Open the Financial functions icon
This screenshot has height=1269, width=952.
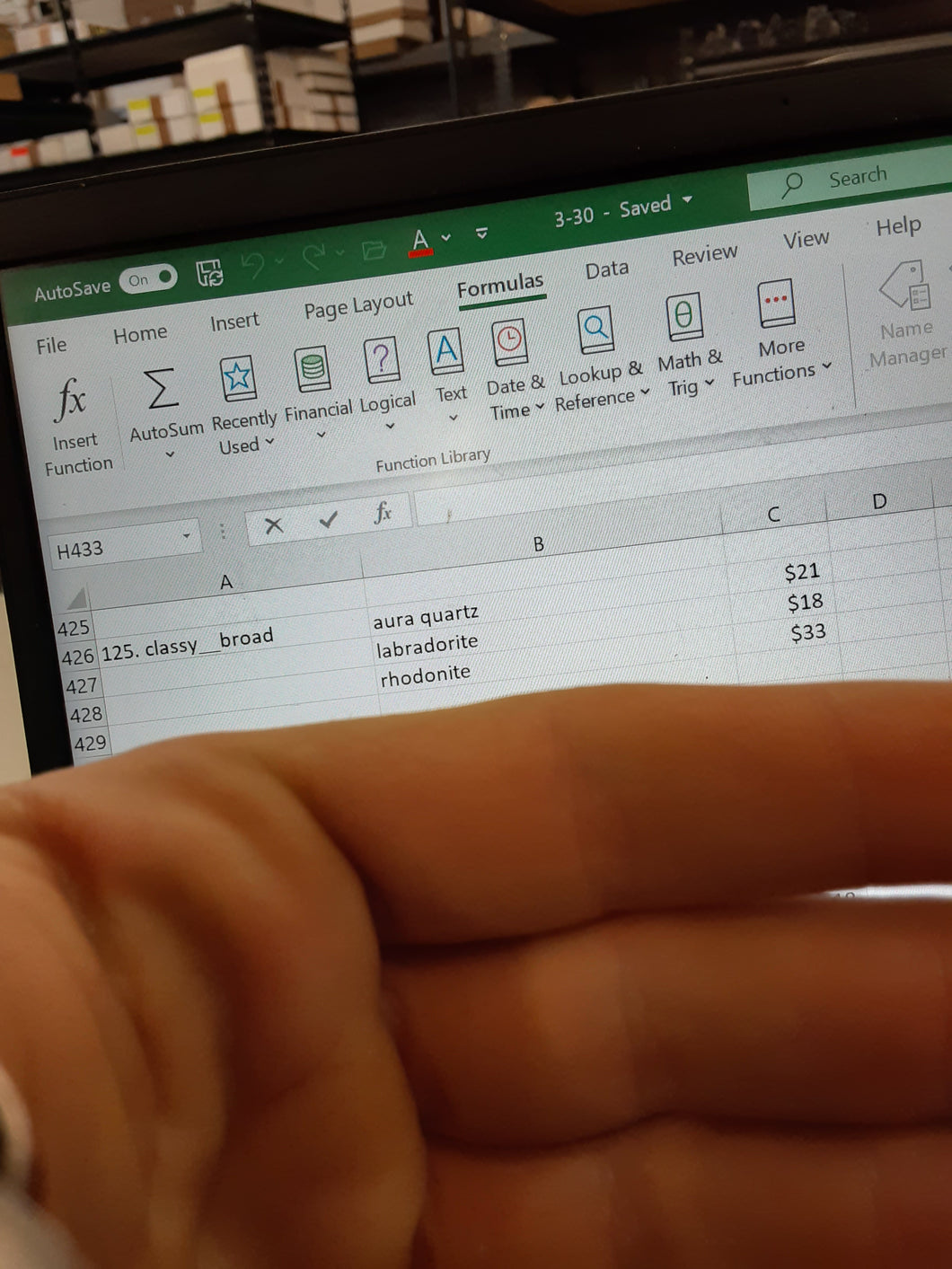click(x=313, y=367)
